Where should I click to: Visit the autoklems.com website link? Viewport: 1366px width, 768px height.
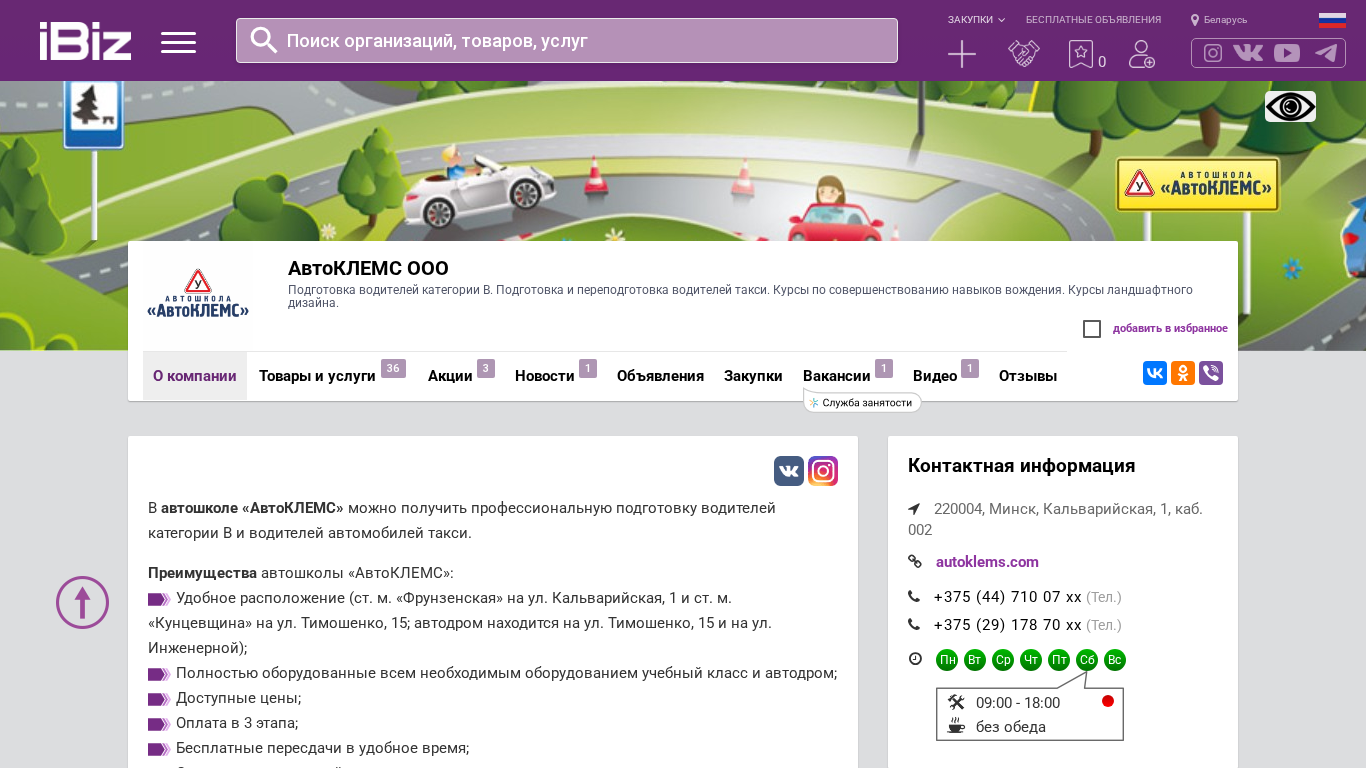tap(987, 562)
